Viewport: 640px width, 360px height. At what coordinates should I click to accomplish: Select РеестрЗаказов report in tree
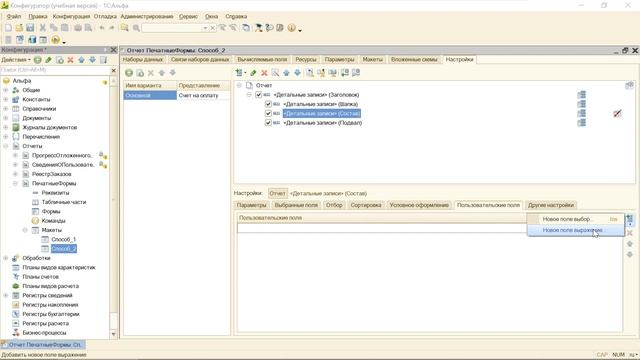pyautogui.click(x=51, y=174)
